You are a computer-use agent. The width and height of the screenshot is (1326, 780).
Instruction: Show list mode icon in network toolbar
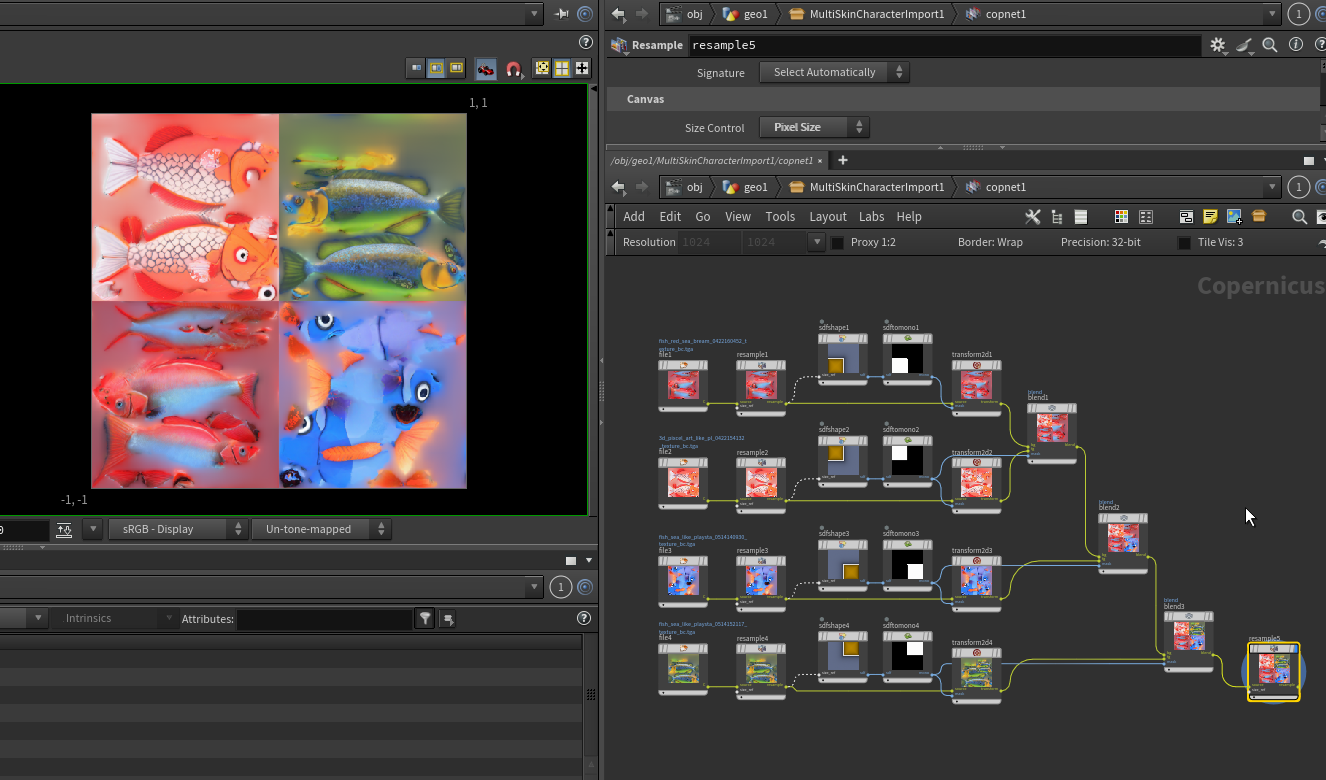pos(1080,217)
